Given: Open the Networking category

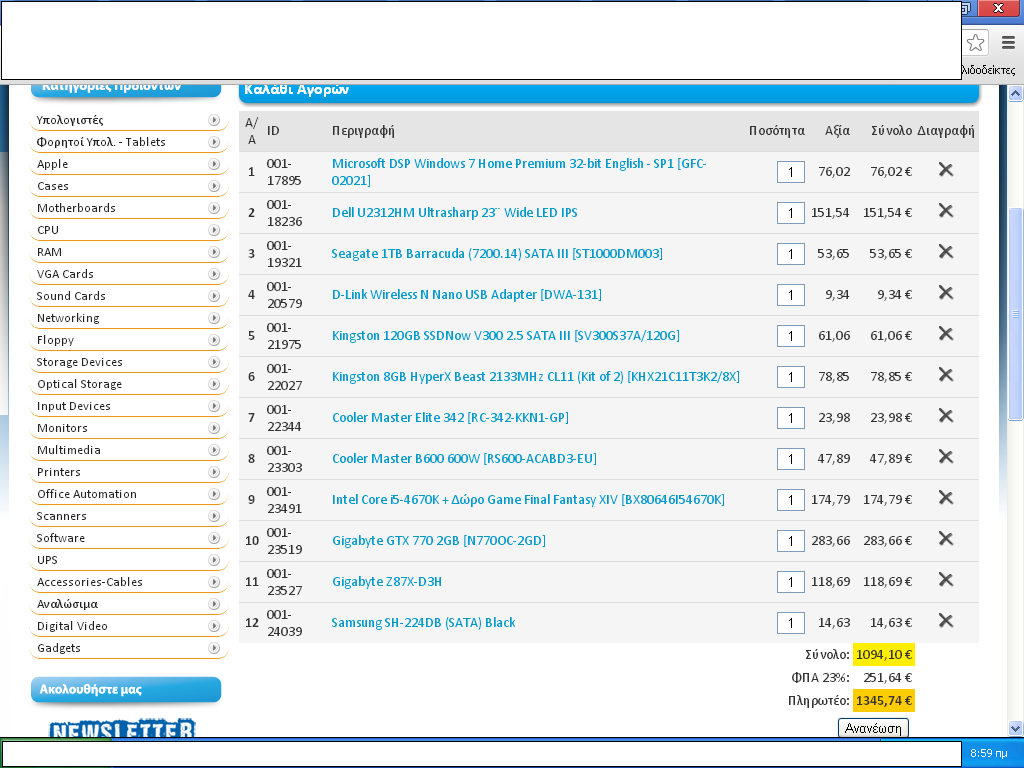Looking at the screenshot, I should (68, 318).
